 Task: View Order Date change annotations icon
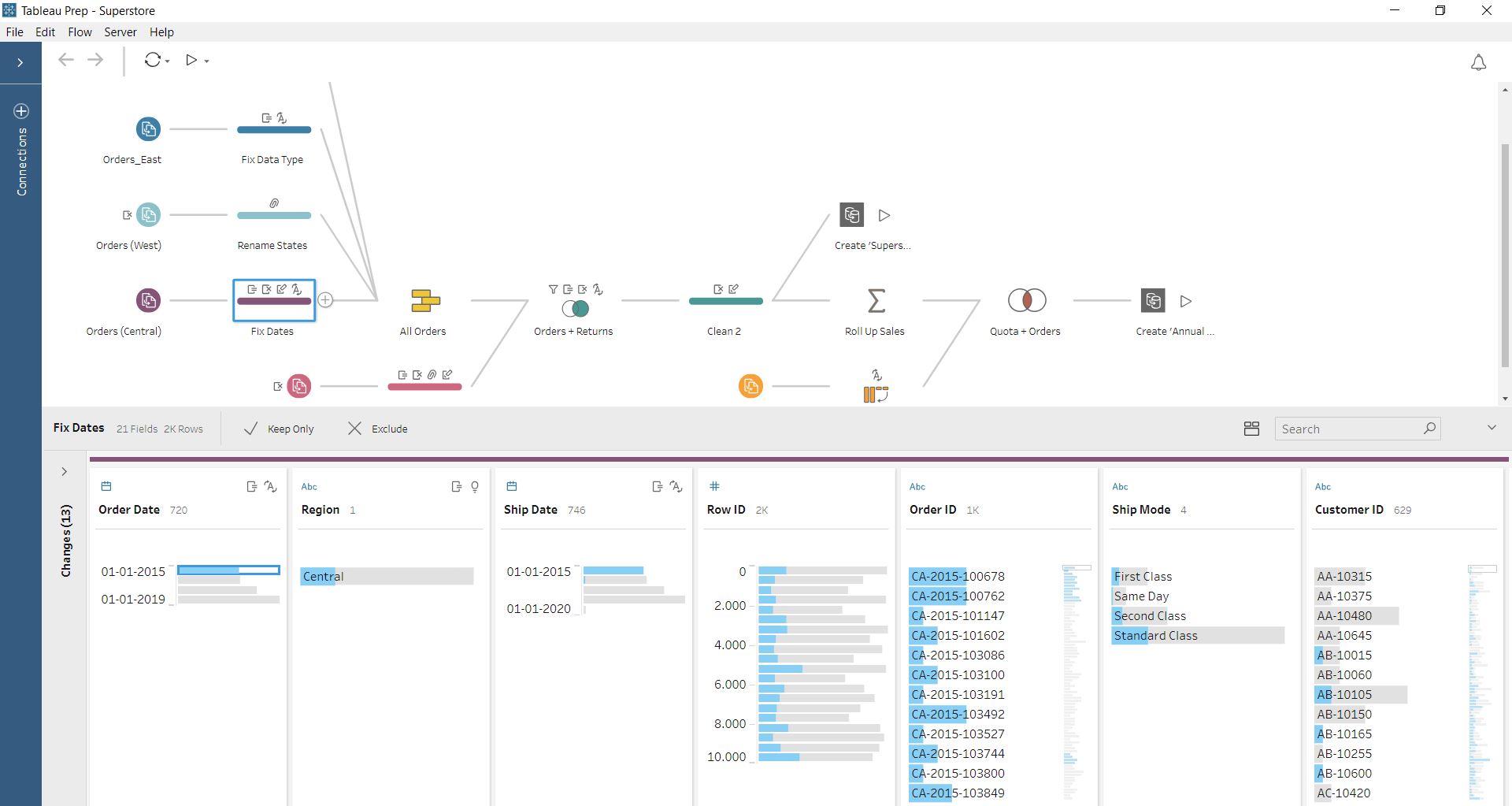pyautogui.click(x=252, y=487)
